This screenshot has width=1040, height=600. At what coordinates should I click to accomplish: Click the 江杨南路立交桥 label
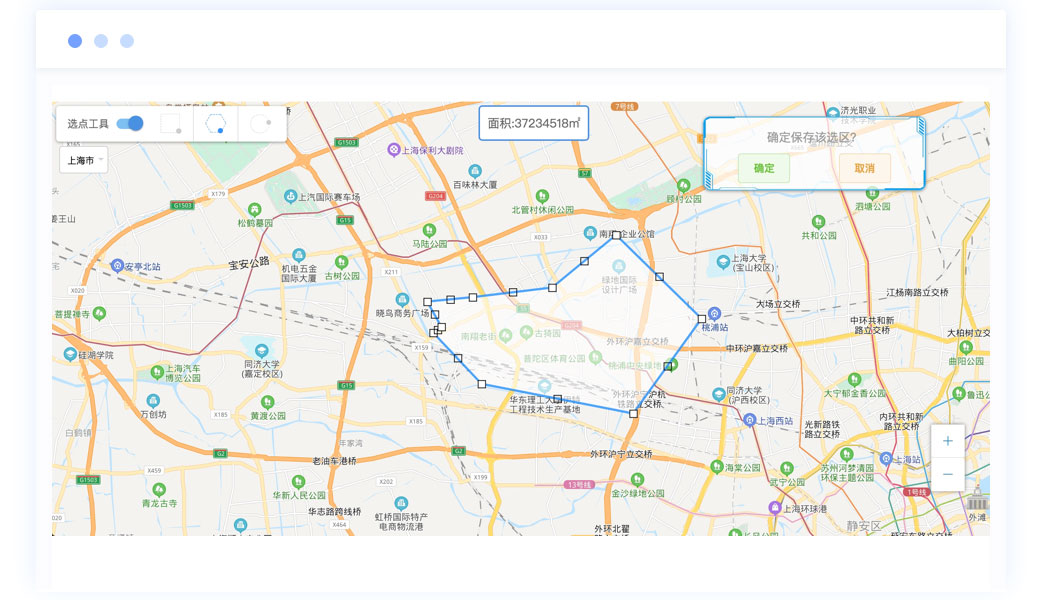point(918,292)
